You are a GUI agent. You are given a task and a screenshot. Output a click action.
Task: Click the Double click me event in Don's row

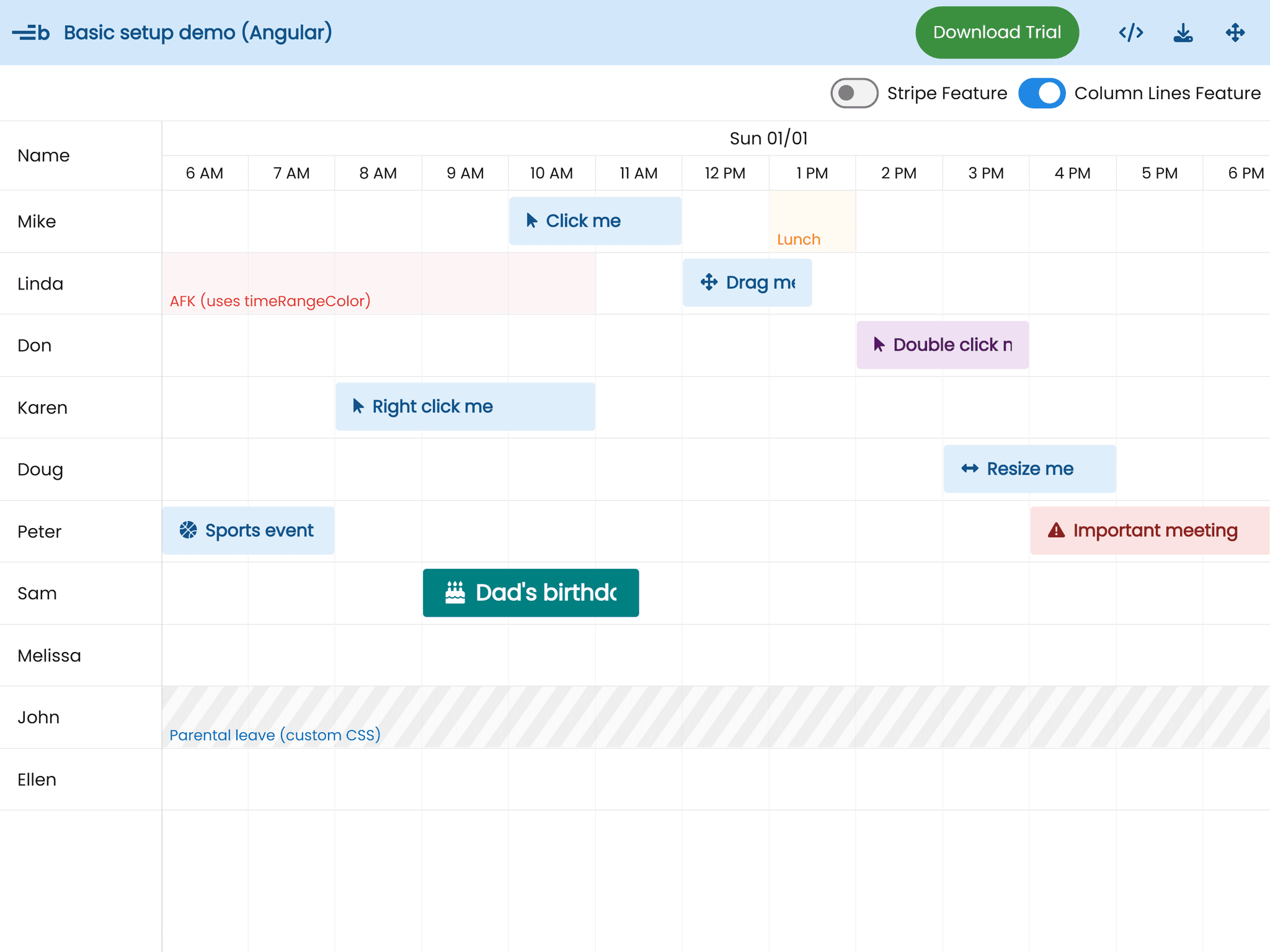943,345
